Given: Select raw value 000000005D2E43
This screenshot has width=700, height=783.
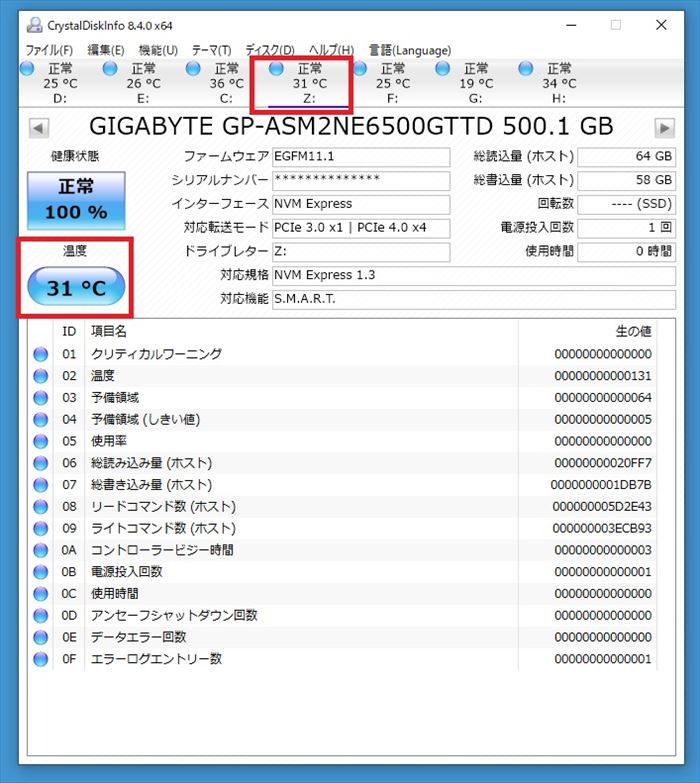Looking at the screenshot, I should click(602, 507).
